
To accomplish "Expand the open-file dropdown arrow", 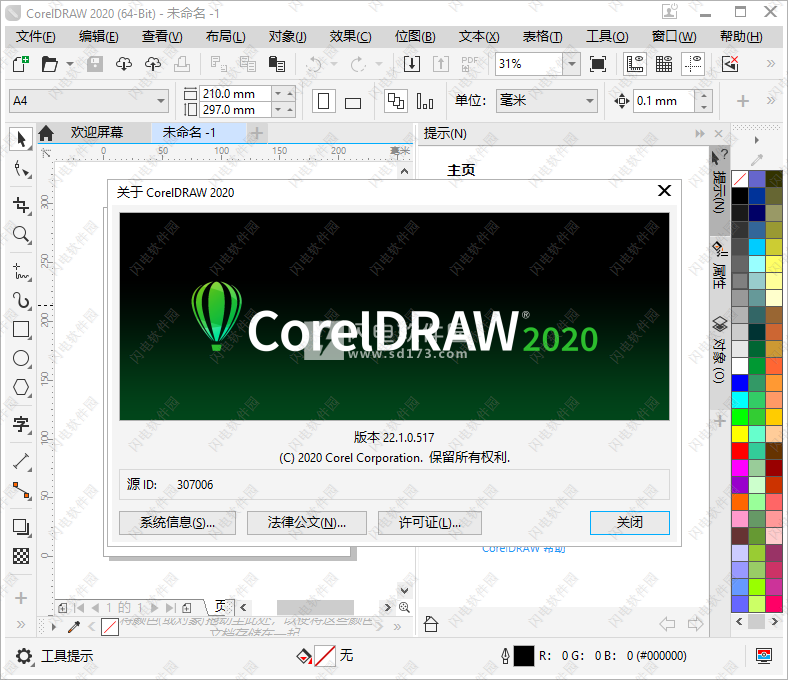I will pos(70,64).
